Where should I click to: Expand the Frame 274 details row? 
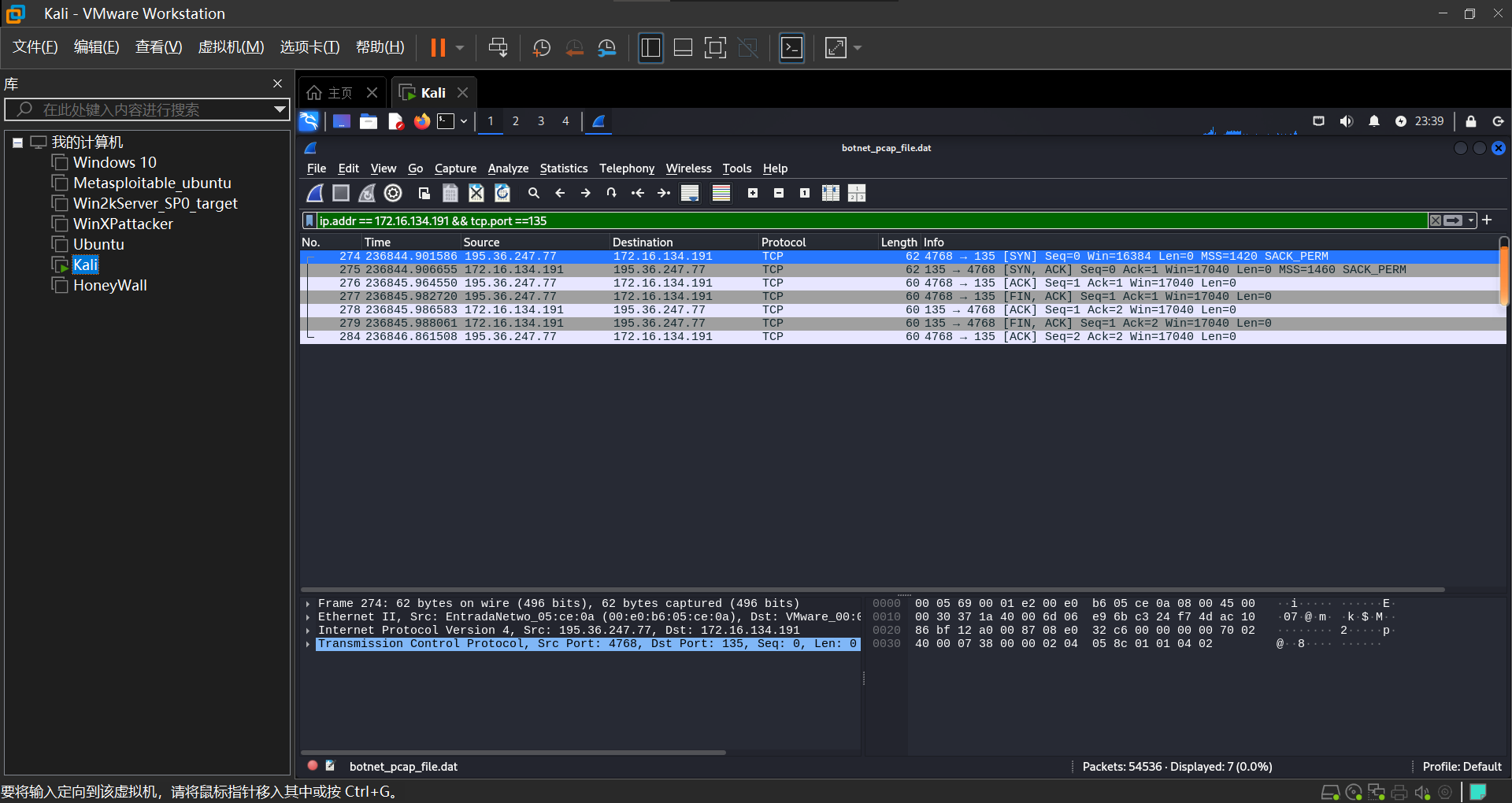308,604
